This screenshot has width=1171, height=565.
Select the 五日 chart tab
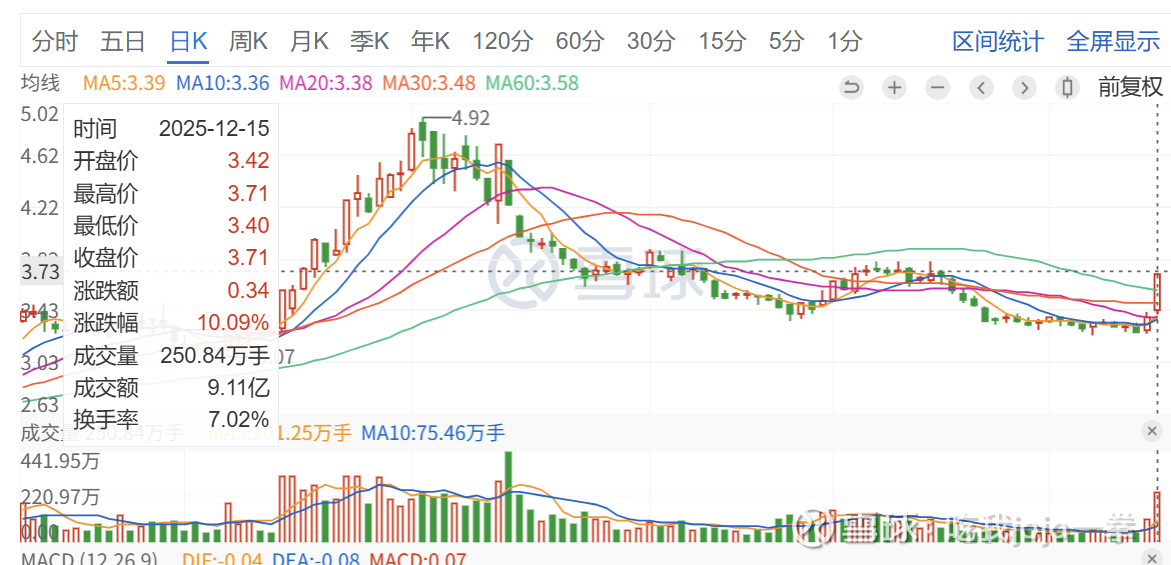tap(123, 42)
